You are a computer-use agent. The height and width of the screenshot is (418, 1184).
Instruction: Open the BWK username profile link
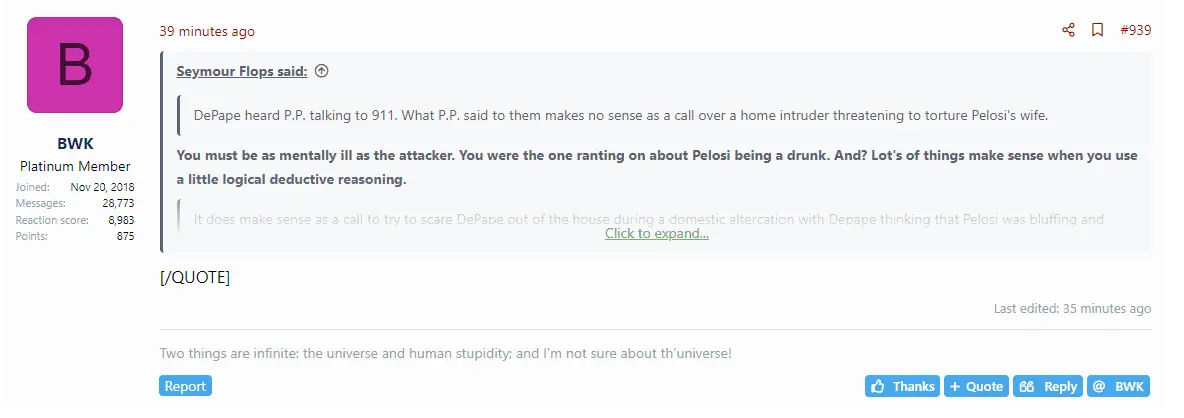75,144
